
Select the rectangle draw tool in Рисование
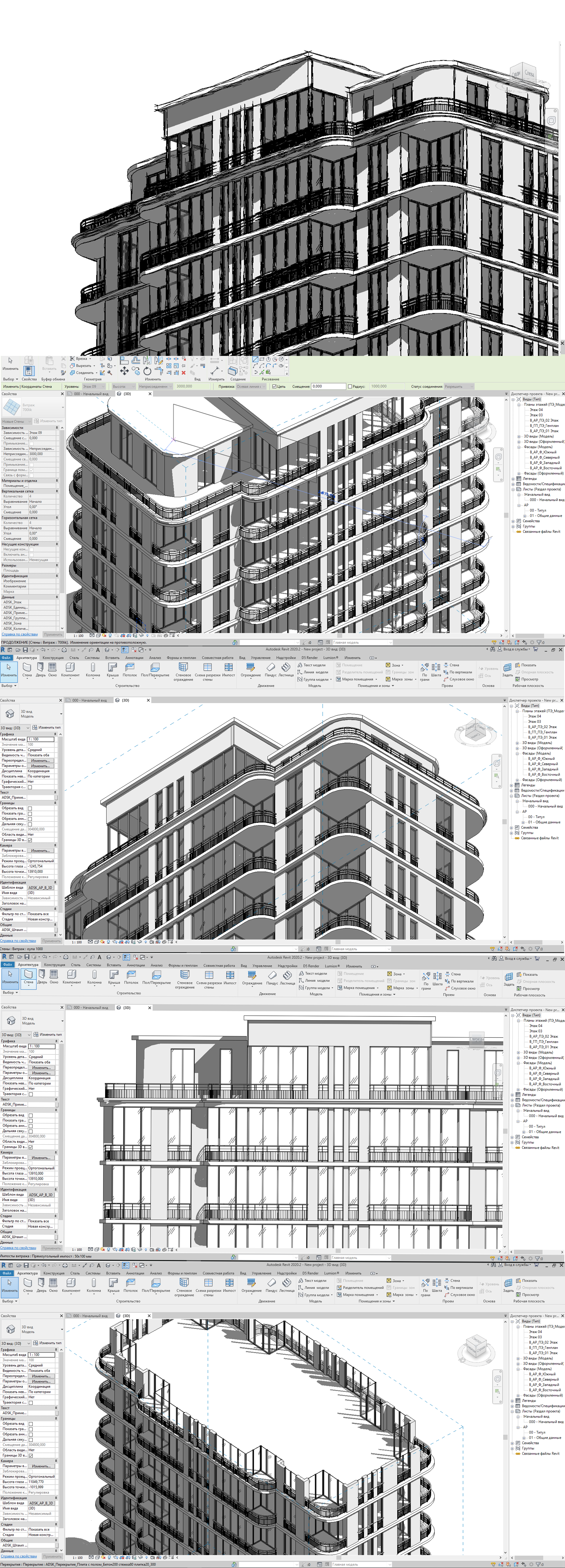pos(262,359)
